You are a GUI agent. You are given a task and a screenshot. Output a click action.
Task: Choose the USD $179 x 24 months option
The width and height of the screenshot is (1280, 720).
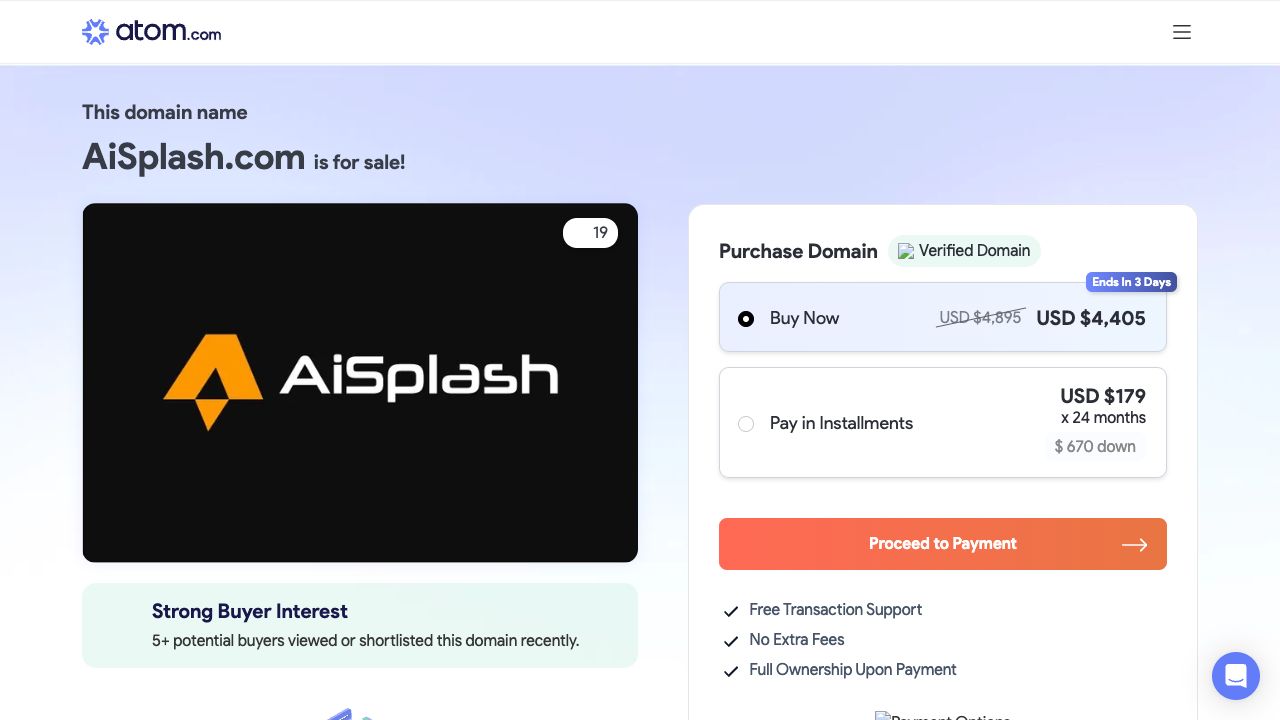(1102, 405)
